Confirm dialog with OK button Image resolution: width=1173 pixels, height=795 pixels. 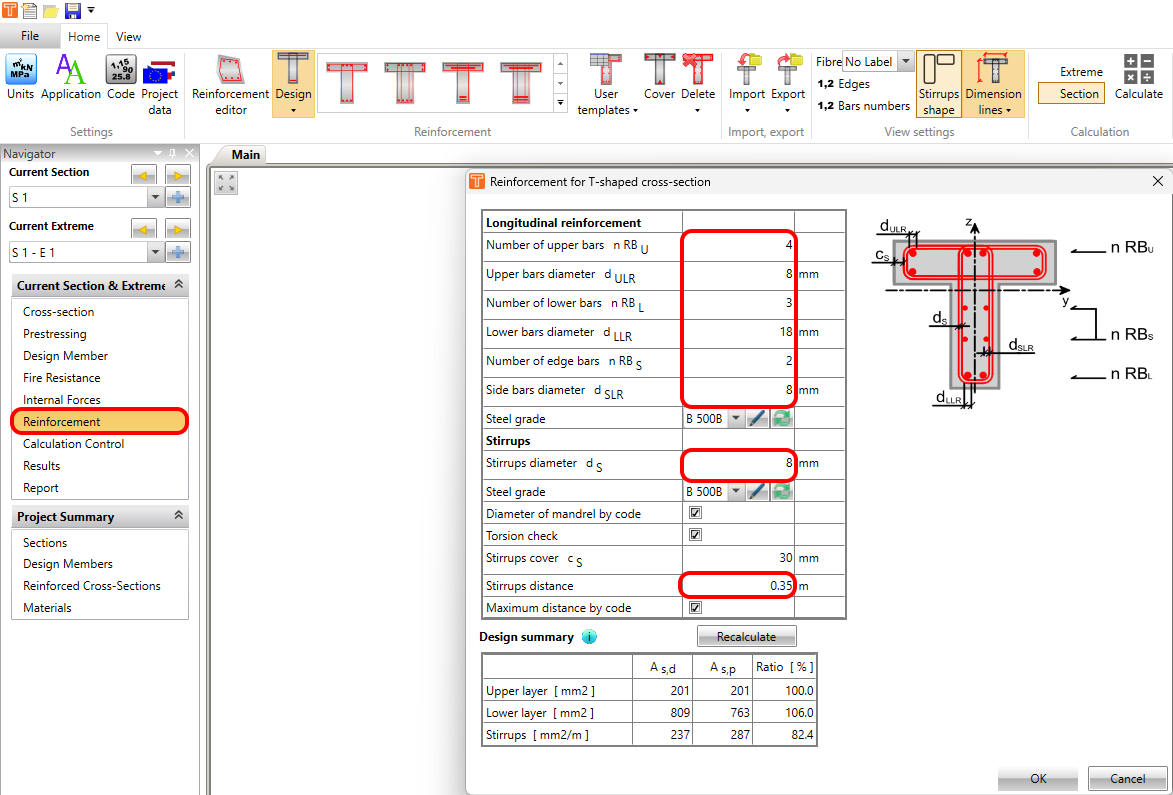[1038, 778]
